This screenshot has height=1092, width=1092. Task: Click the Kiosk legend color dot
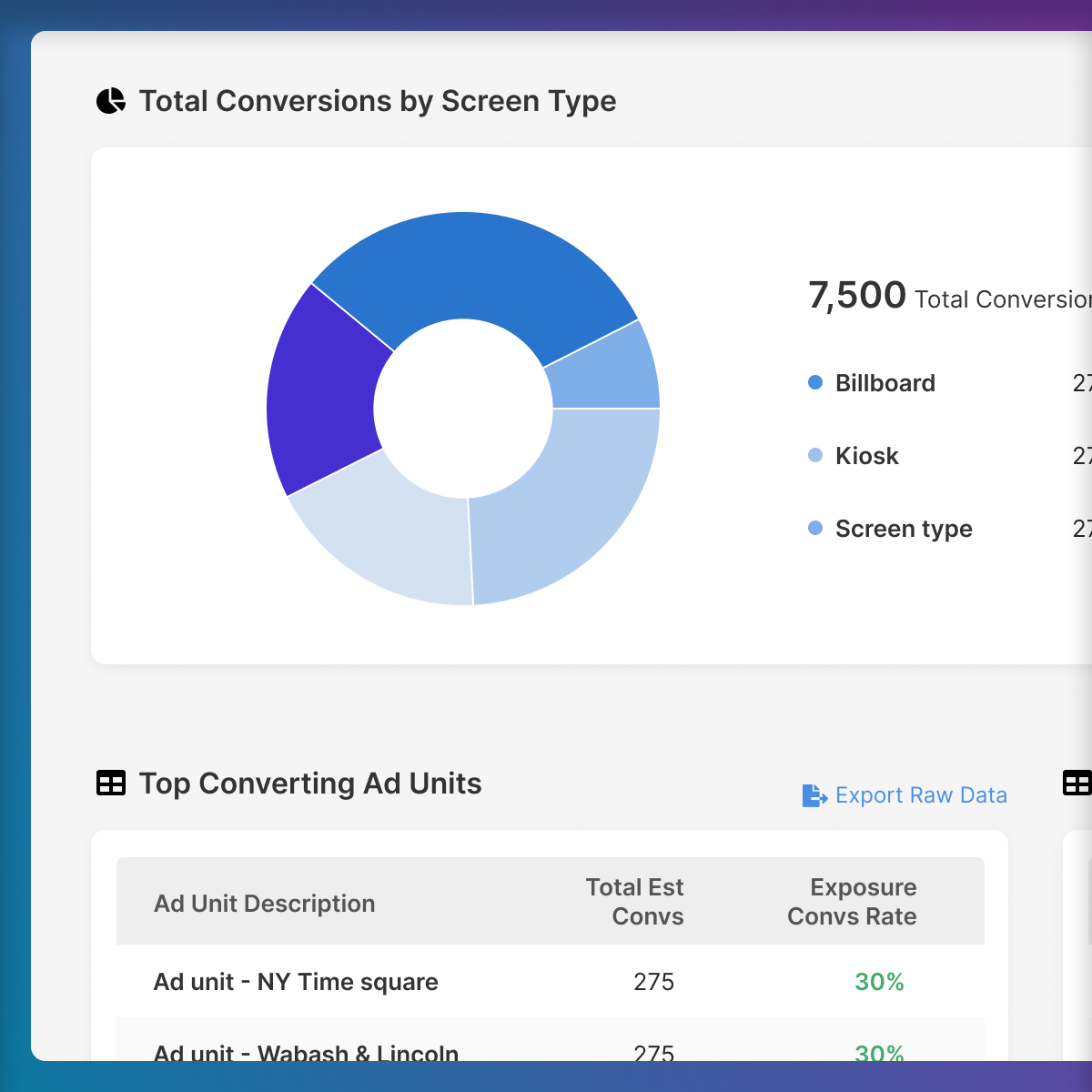(815, 456)
